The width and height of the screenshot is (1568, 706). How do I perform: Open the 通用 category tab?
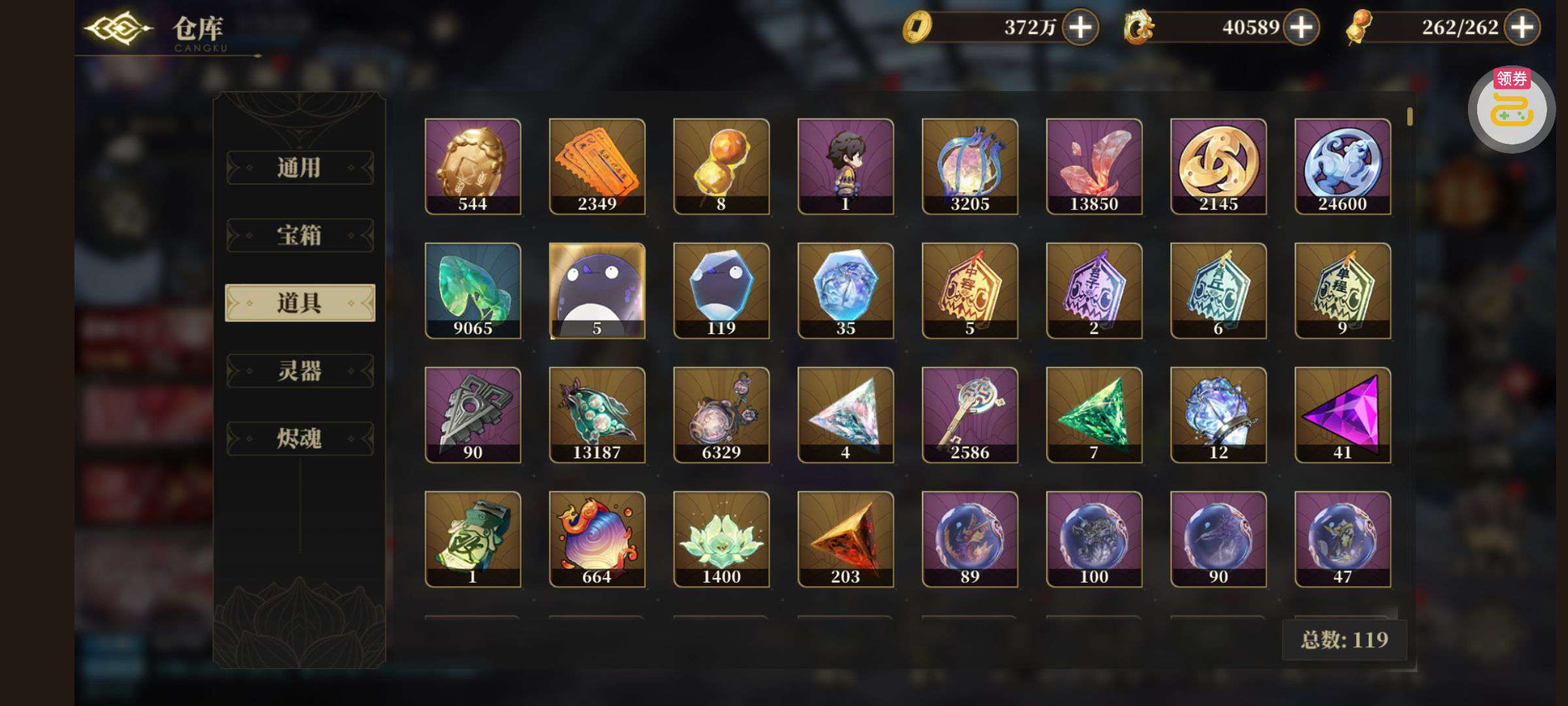point(300,168)
